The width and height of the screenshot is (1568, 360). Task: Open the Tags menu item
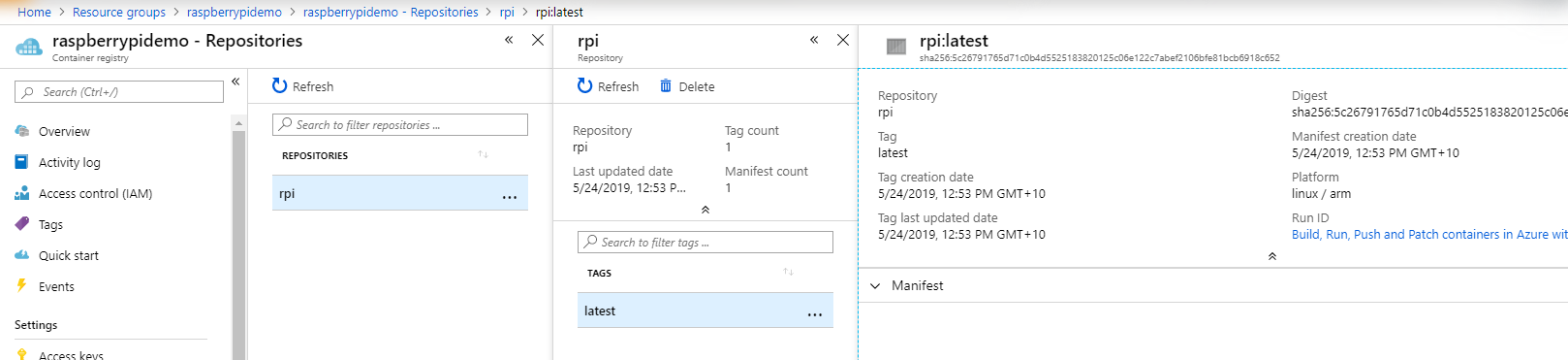[x=50, y=224]
